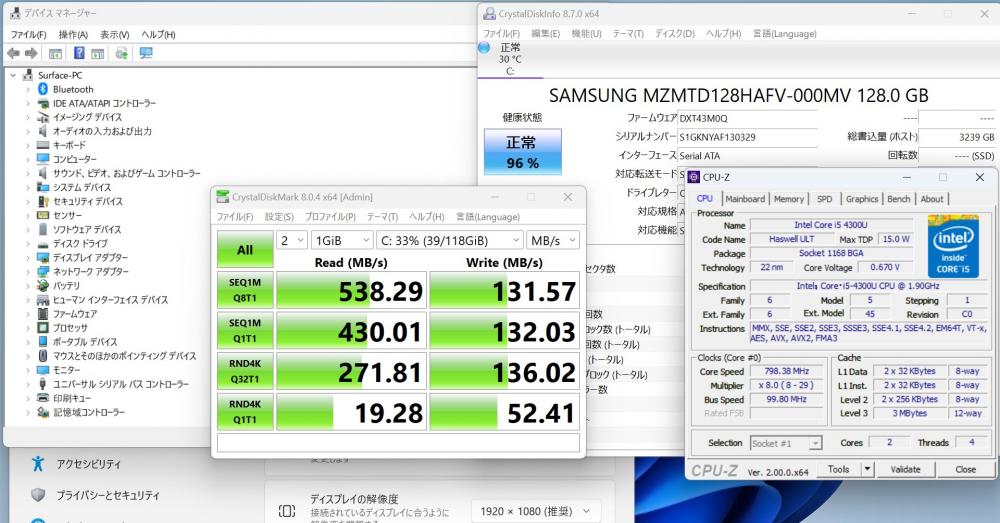
Task: Open the test count dropdown showing 2
Action: click(x=291, y=240)
